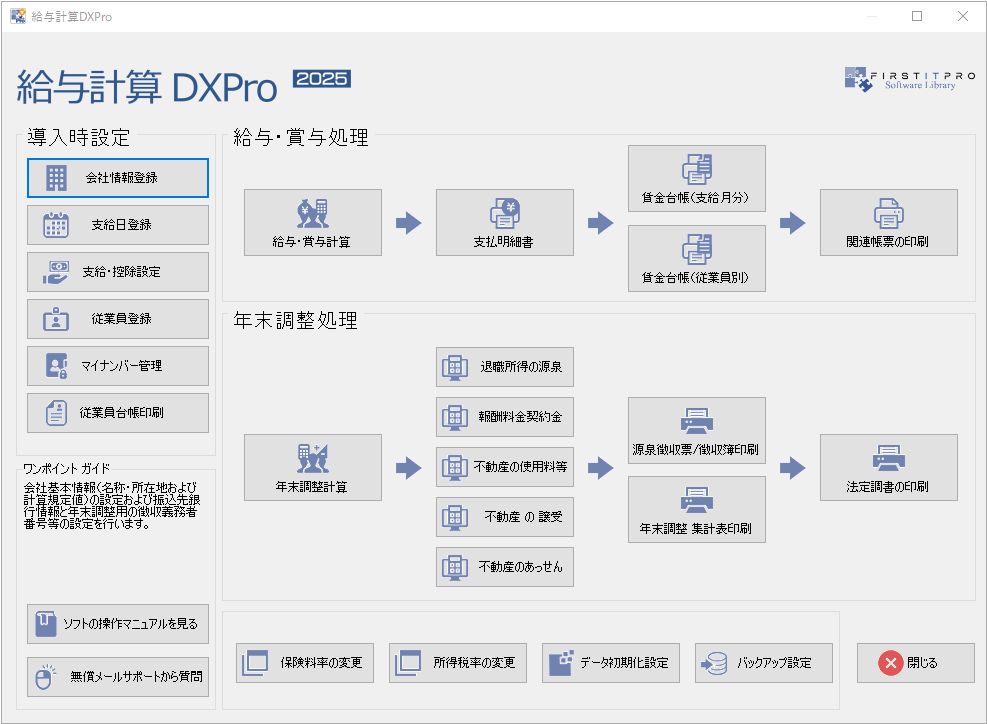This screenshot has width=987, height=724.
Task: Open 法定調書の印刷
Action: click(889, 467)
